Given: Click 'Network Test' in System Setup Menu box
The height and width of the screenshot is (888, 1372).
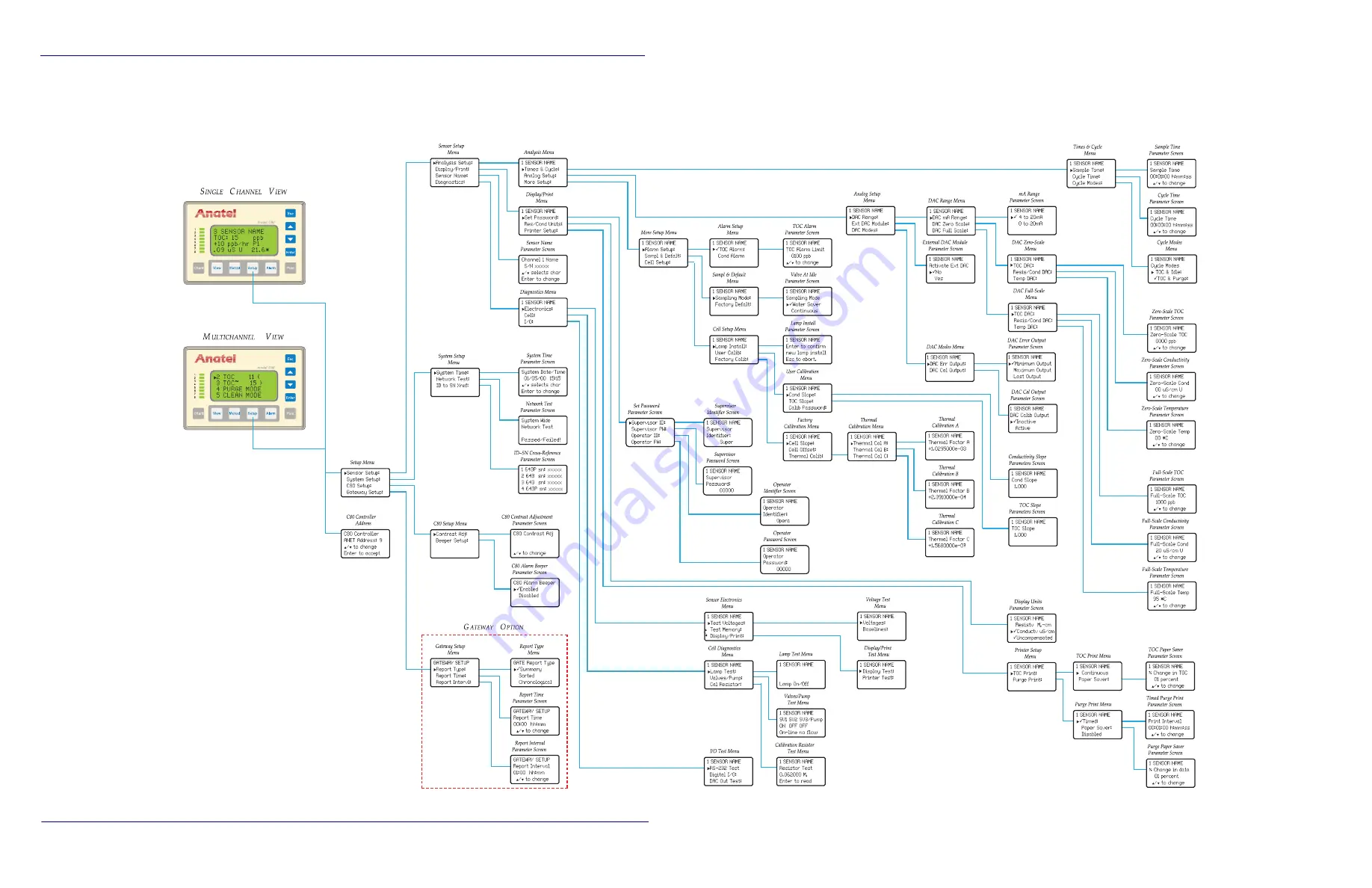Looking at the screenshot, I should 453,380.
